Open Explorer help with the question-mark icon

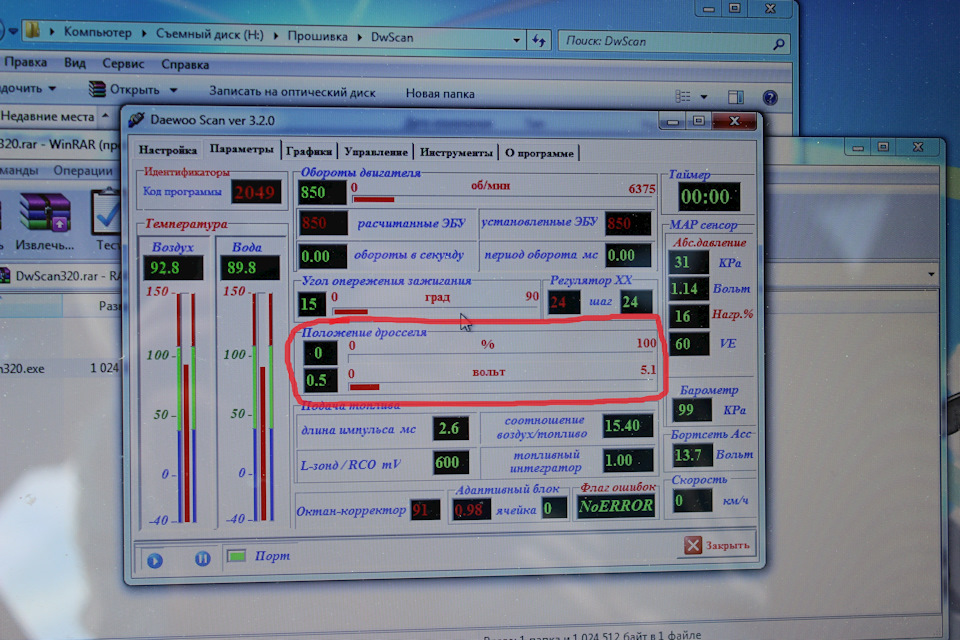click(770, 97)
